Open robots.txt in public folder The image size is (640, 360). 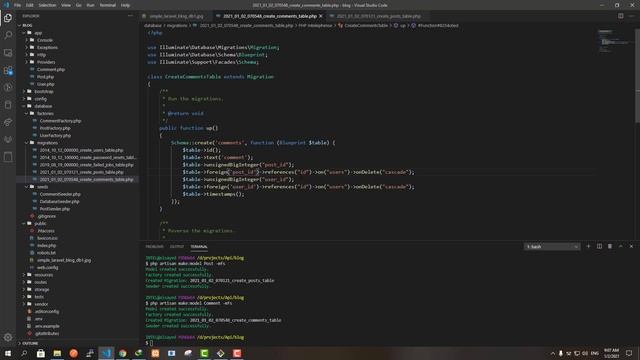[x=46, y=253]
